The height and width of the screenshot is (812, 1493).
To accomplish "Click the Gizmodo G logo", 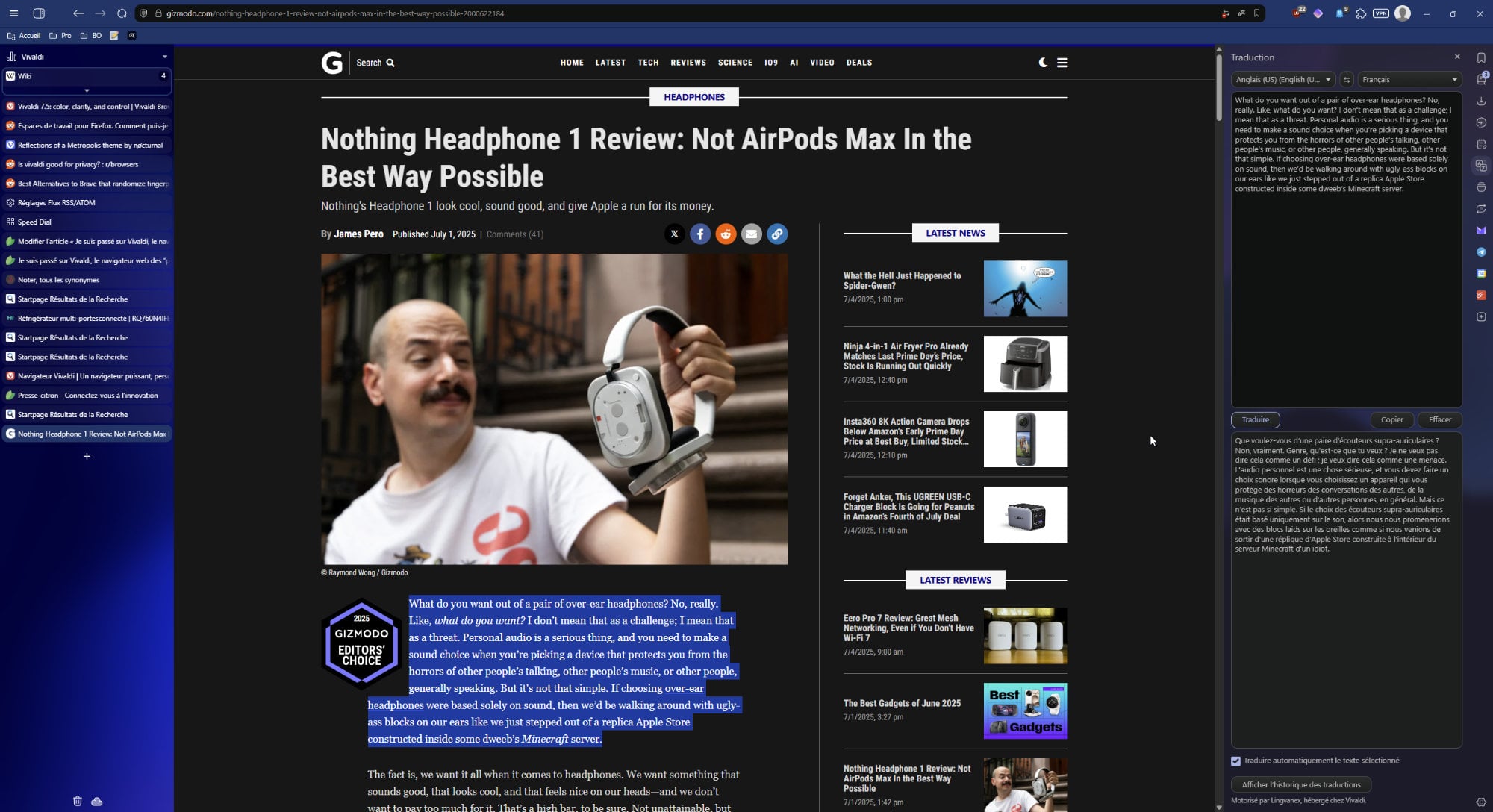I will 332,63.
